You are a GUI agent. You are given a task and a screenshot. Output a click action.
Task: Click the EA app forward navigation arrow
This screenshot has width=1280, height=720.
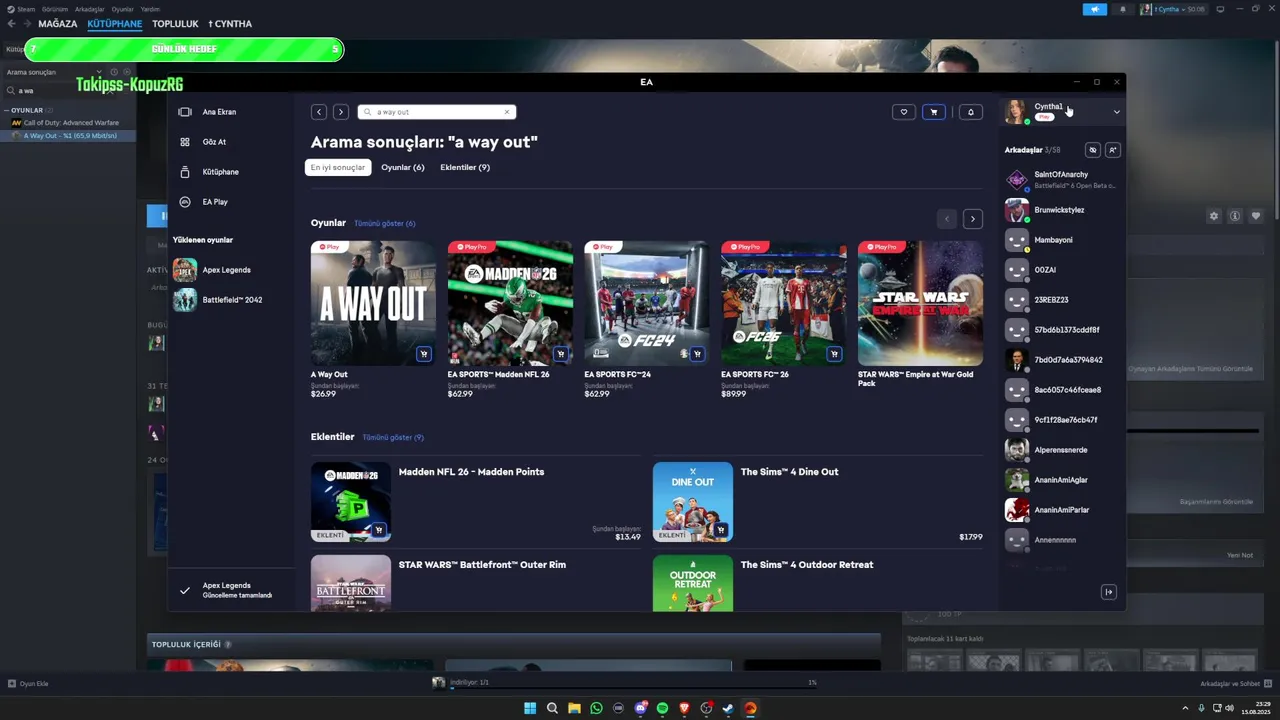(341, 112)
